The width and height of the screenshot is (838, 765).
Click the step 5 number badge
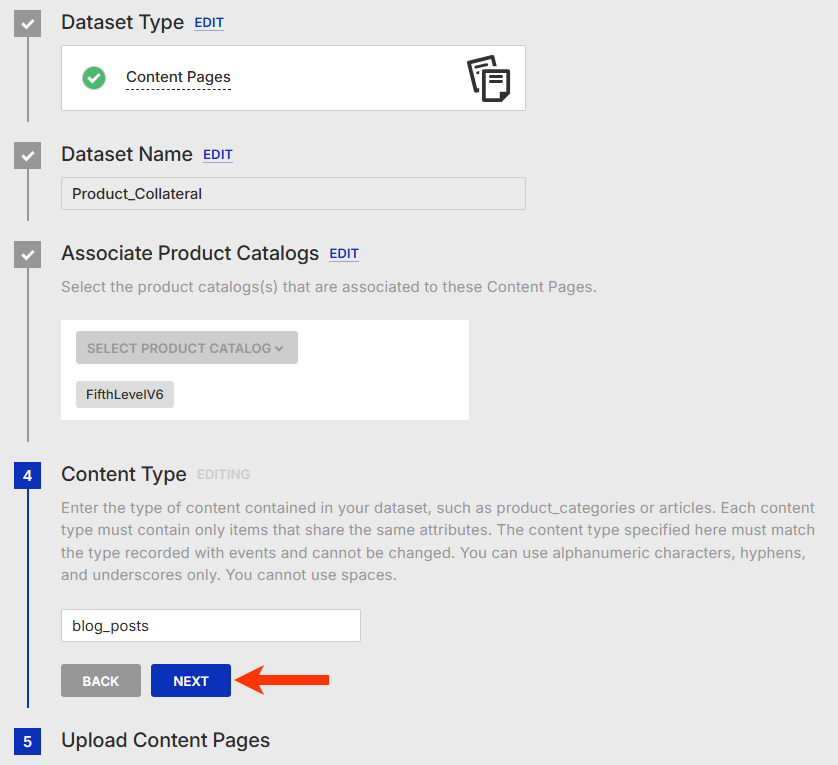pyautogui.click(x=27, y=741)
